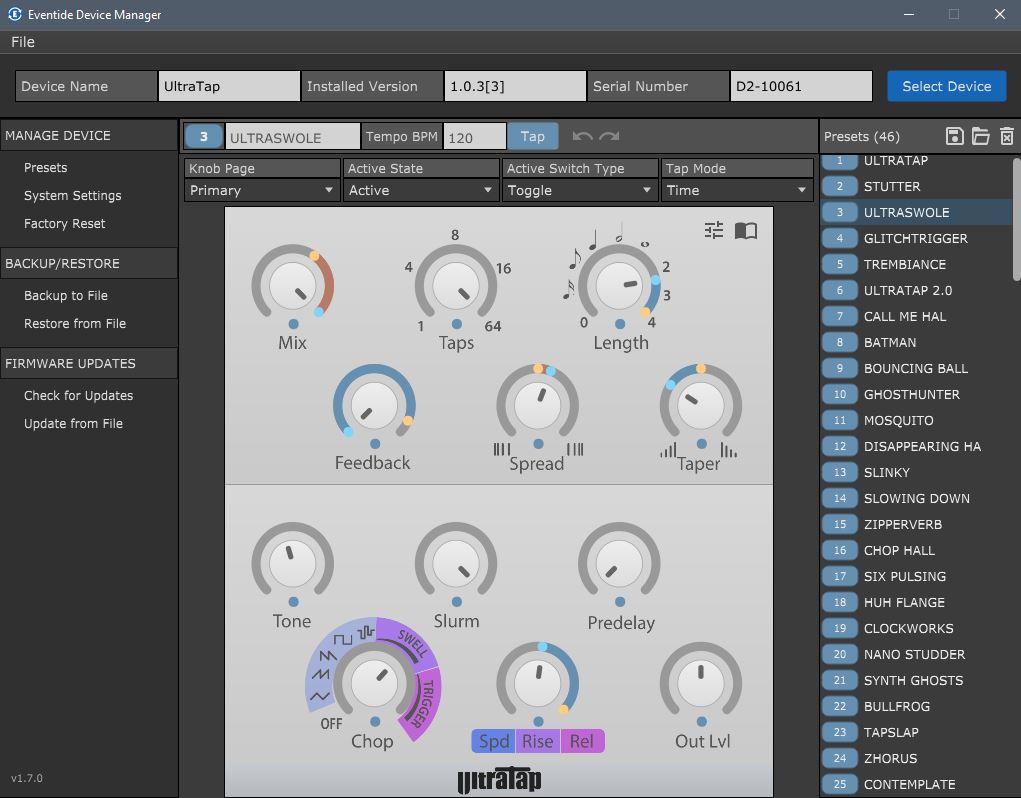
Task: Select the CALL ME HAL preset
Action: point(916,316)
